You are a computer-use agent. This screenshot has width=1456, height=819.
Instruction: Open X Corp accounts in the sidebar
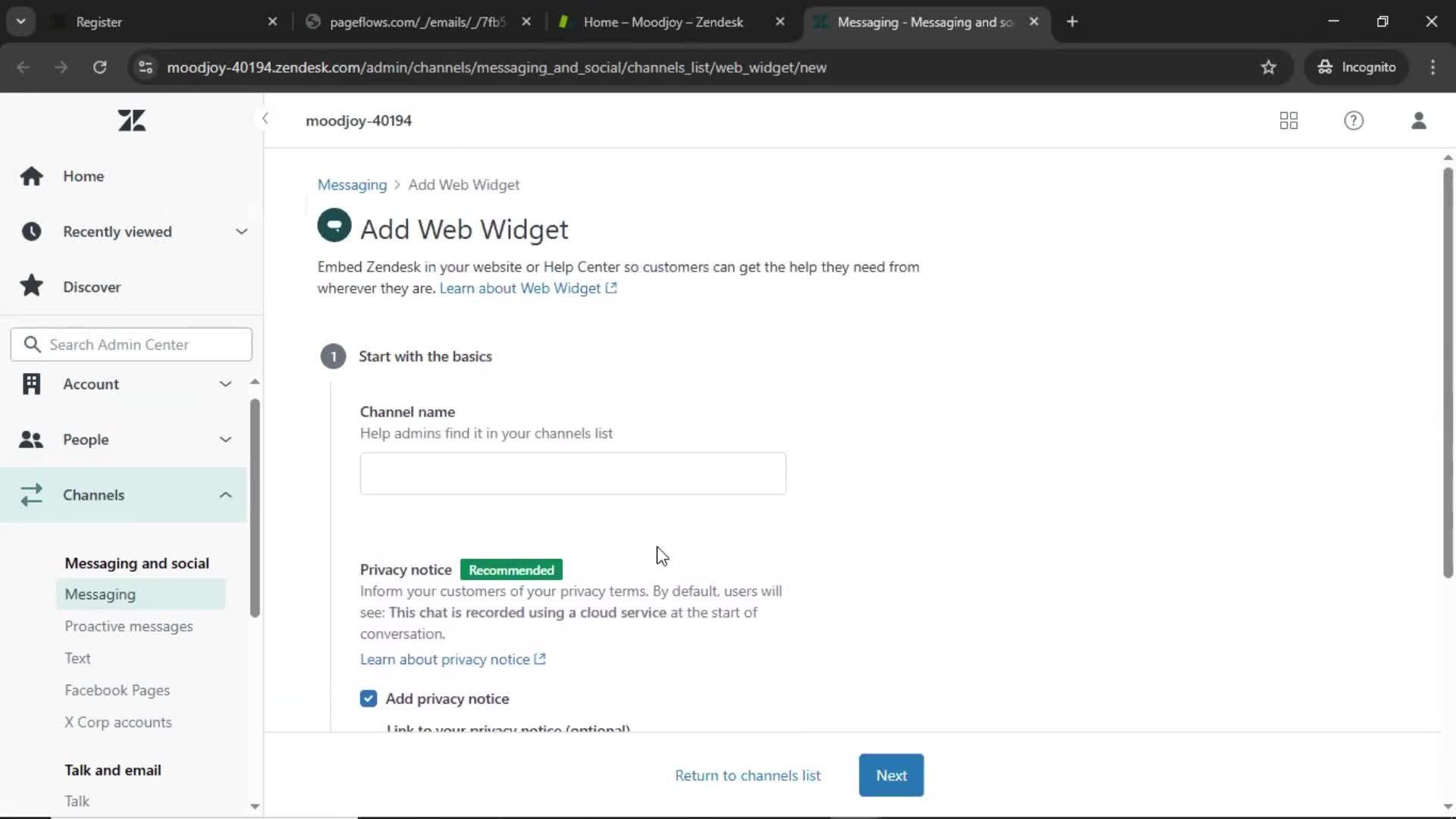(118, 722)
